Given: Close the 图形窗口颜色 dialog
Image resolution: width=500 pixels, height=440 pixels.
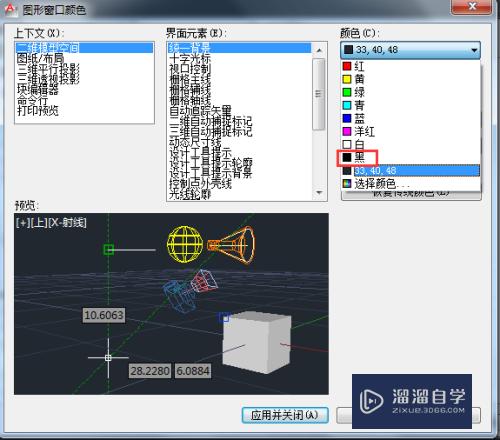Looking at the screenshot, I should (471, 6).
